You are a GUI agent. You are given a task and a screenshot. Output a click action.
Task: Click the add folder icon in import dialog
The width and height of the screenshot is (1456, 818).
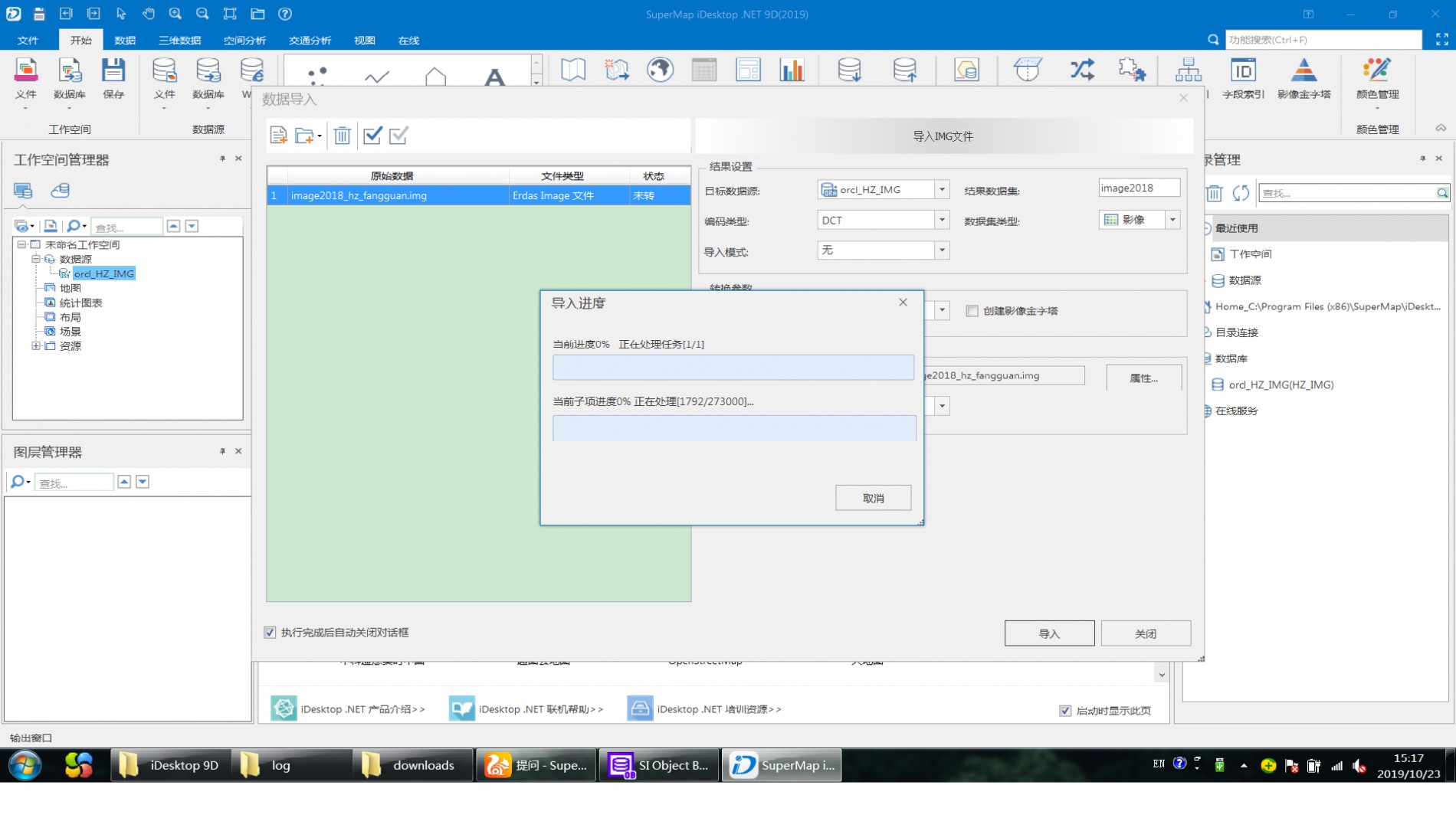[x=304, y=136]
